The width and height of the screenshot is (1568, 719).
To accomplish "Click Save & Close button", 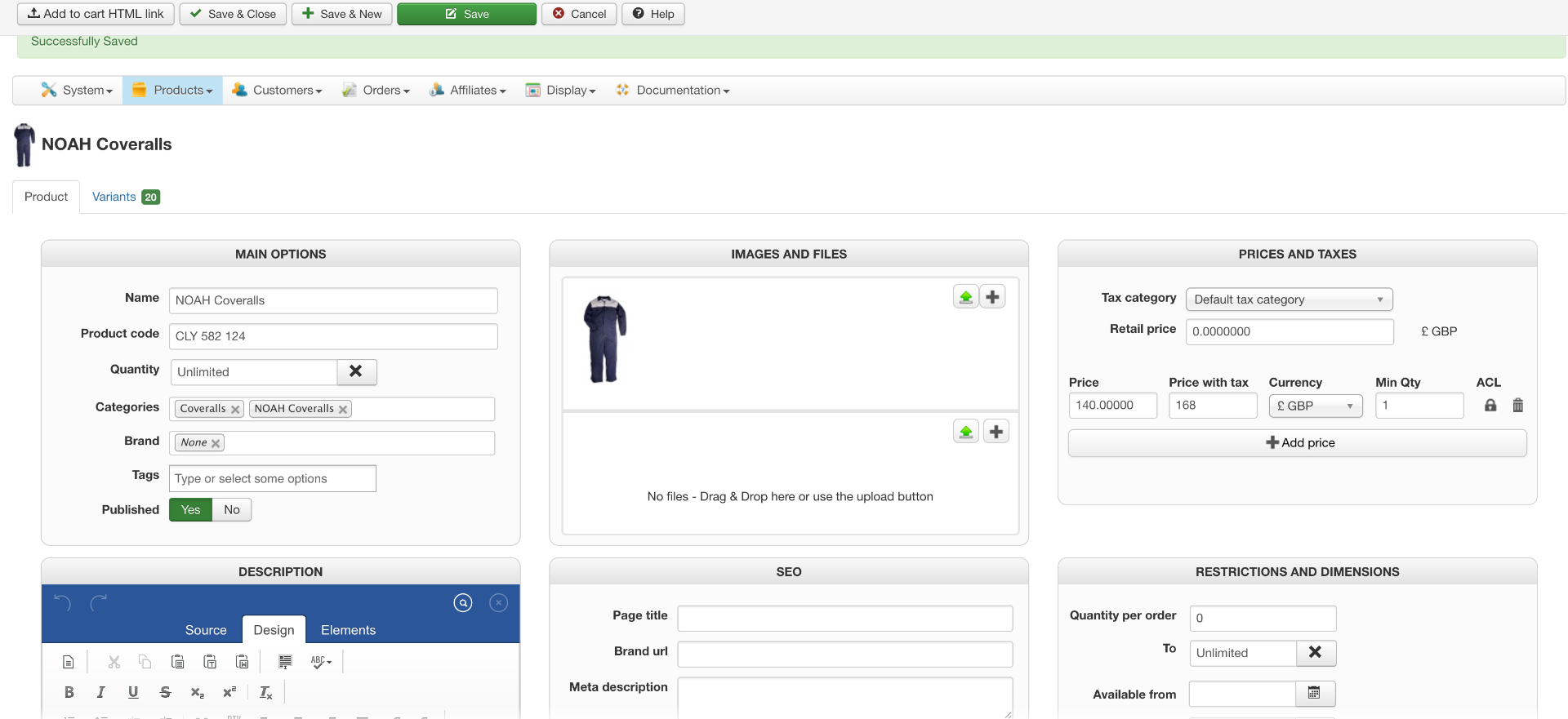I will (x=233, y=14).
